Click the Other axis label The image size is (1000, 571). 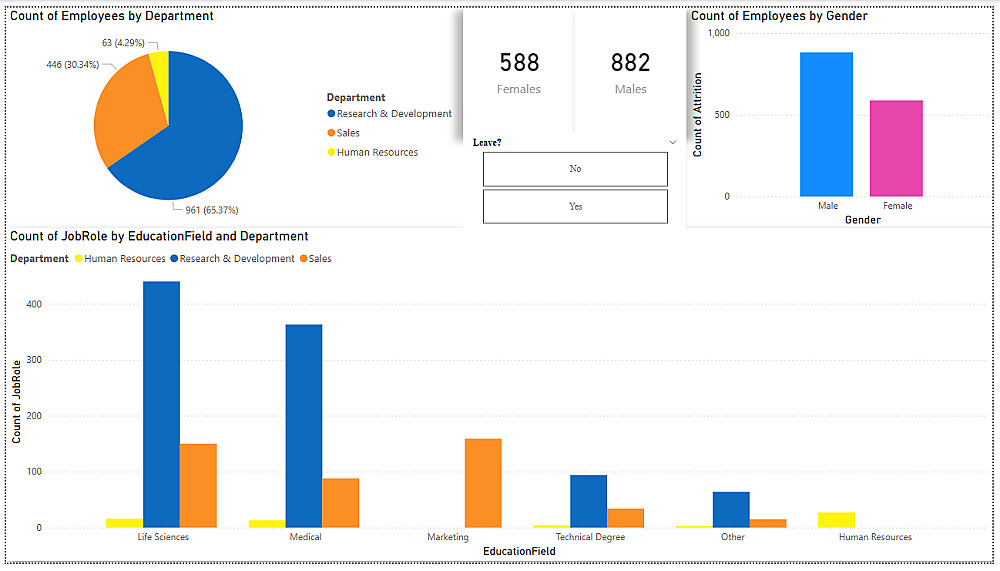[x=733, y=537]
